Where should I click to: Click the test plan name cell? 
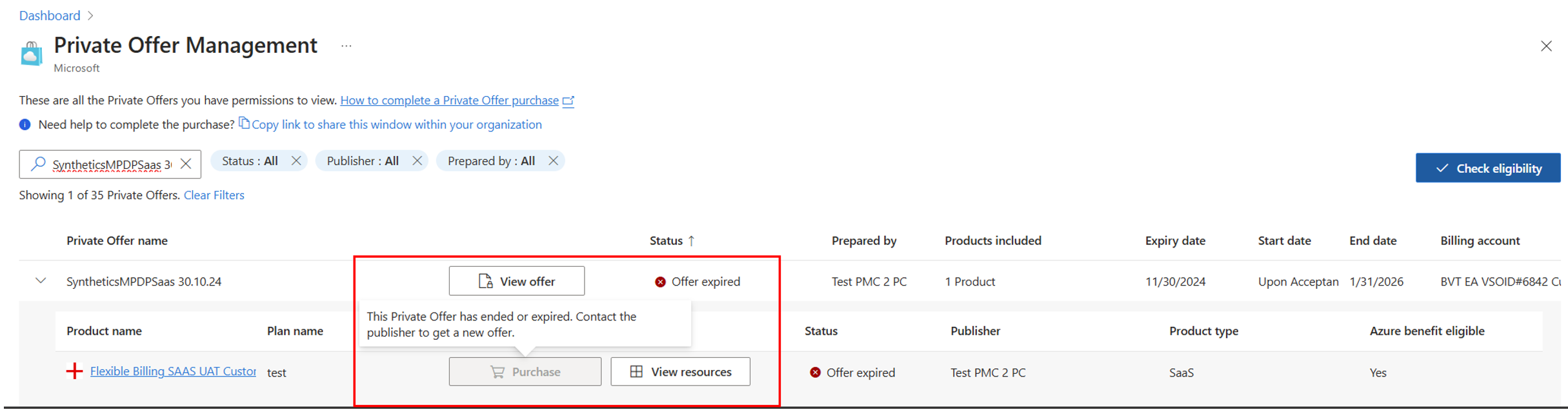pos(277,373)
